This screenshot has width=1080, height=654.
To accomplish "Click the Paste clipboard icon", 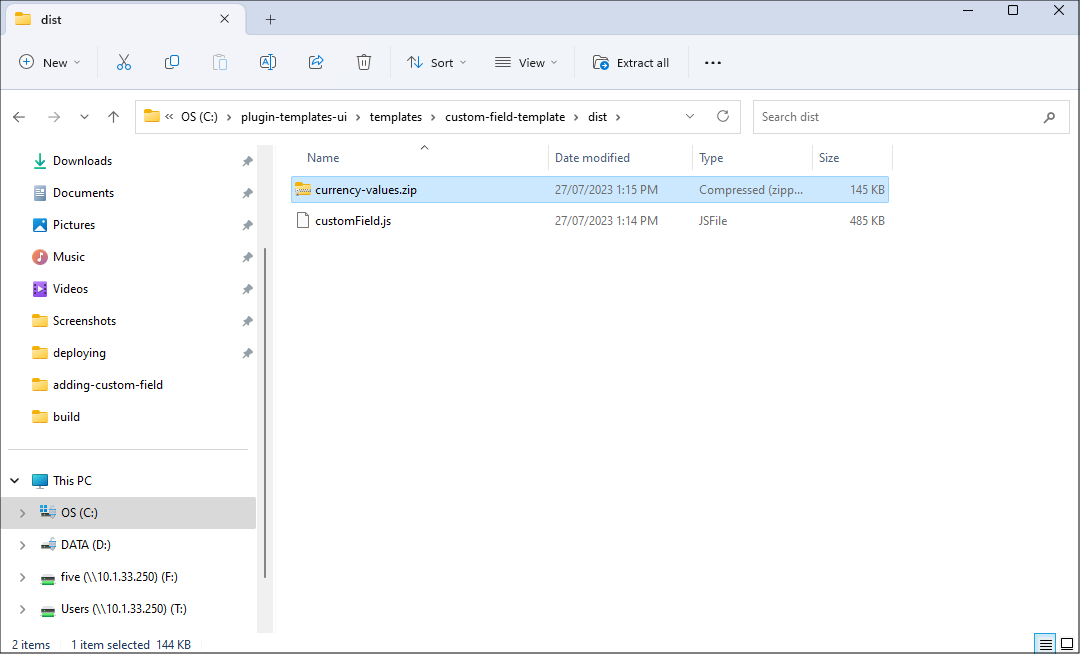I will pyautogui.click(x=220, y=63).
